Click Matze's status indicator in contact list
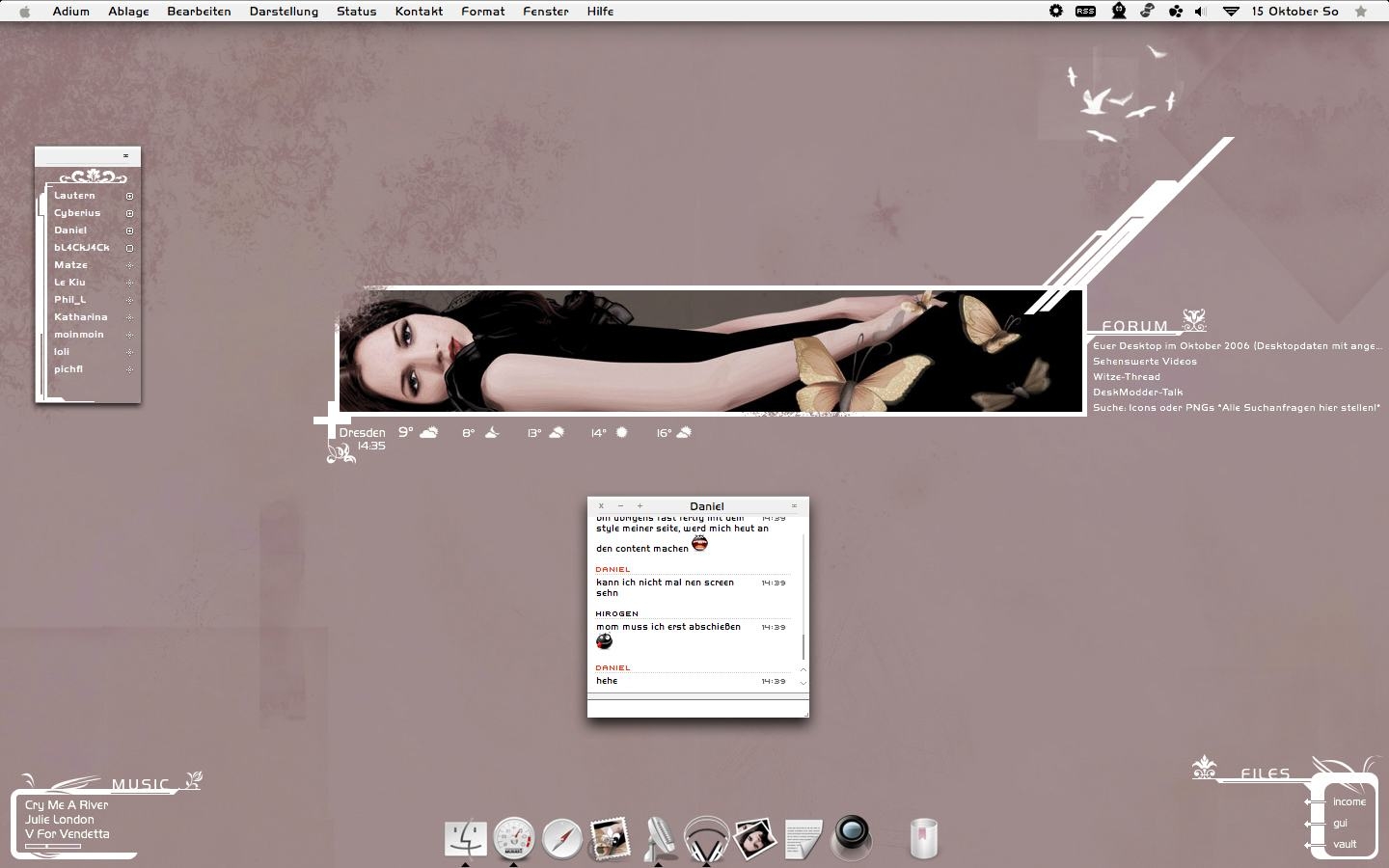 click(x=129, y=265)
